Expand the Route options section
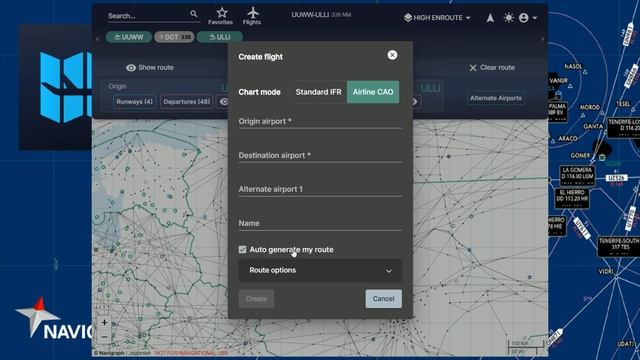This screenshot has width=640, height=360. pyautogui.click(x=320, y=270)
